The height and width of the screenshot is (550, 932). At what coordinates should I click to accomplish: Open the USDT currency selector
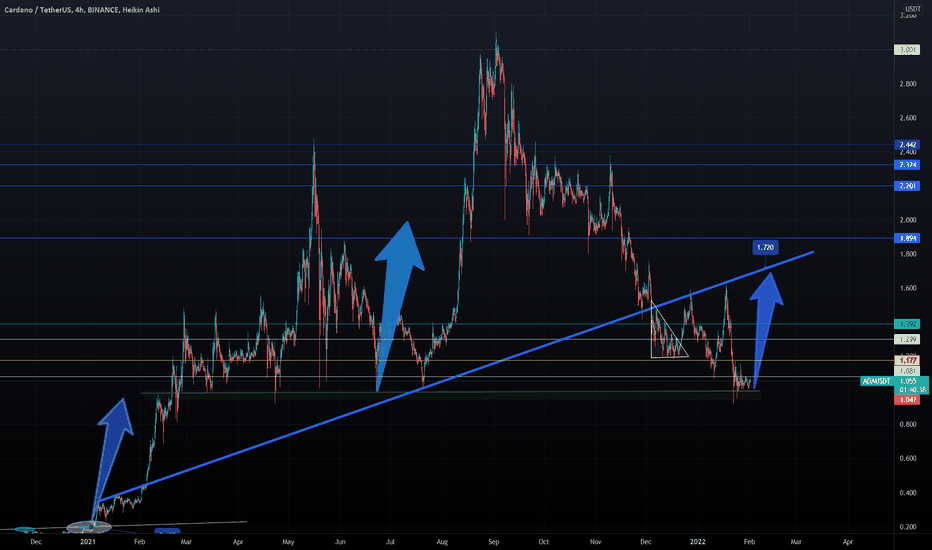pyautogui.click(x=912, y=8)
